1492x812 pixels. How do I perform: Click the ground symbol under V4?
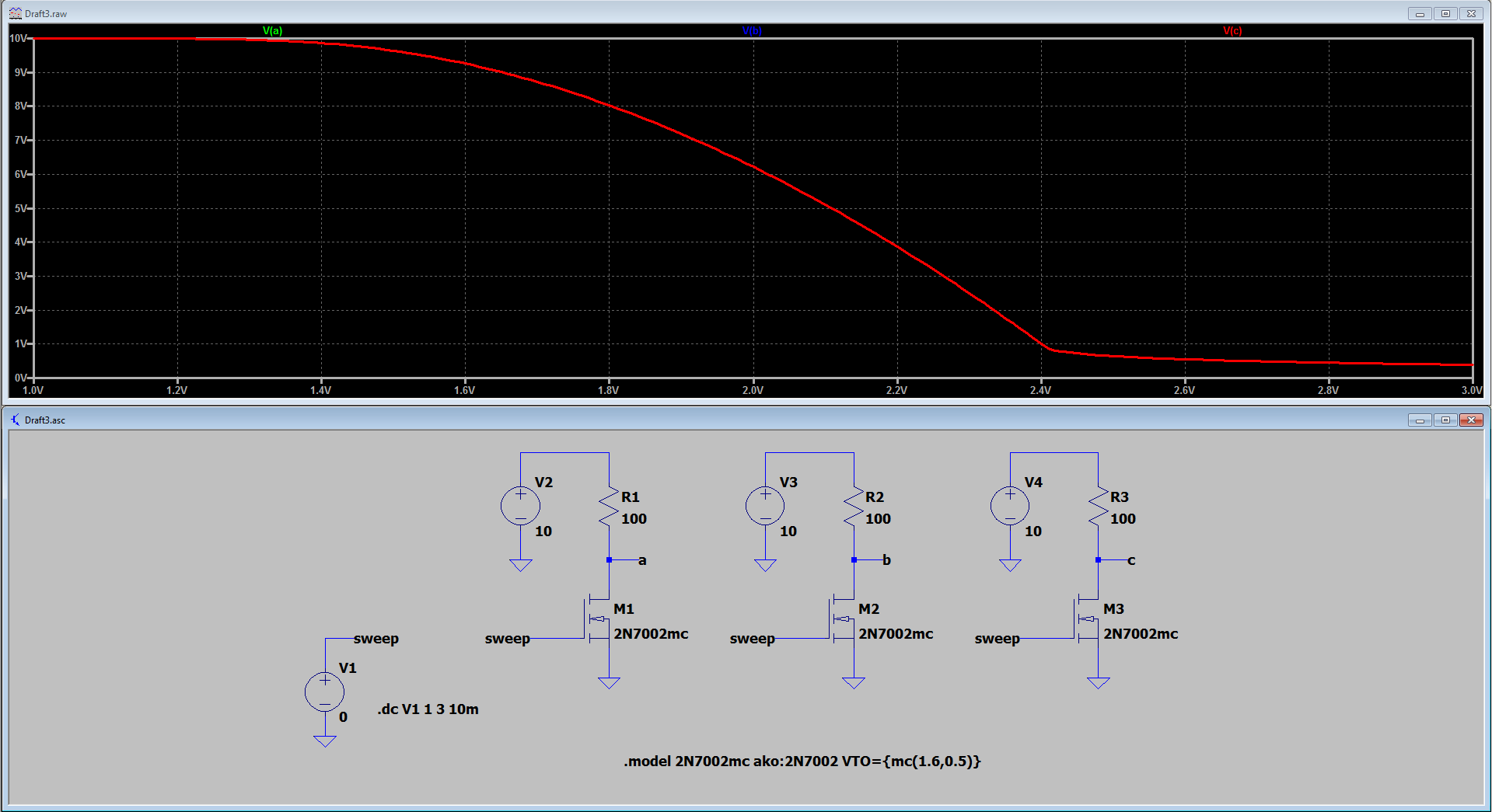click(1010, 565)
